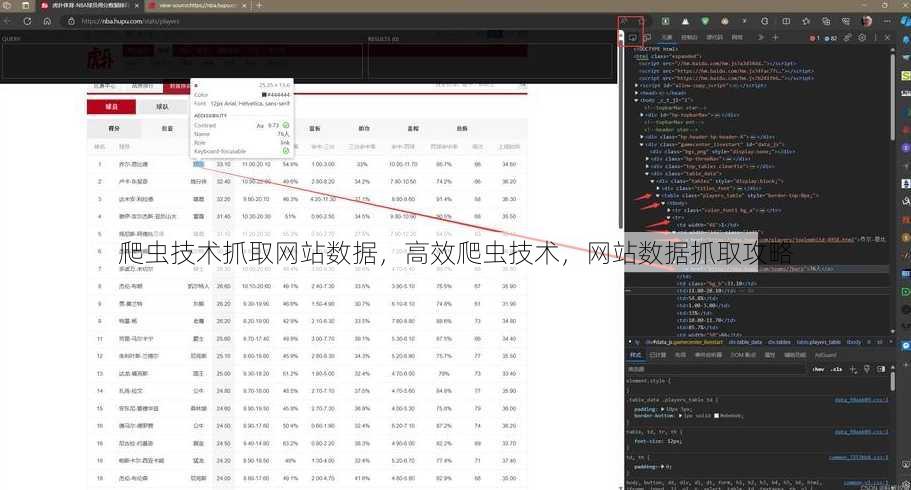Click the 11.00-20.10 cell in row 1
This screenshot has width=911, height=490.
tap(257, 164)
